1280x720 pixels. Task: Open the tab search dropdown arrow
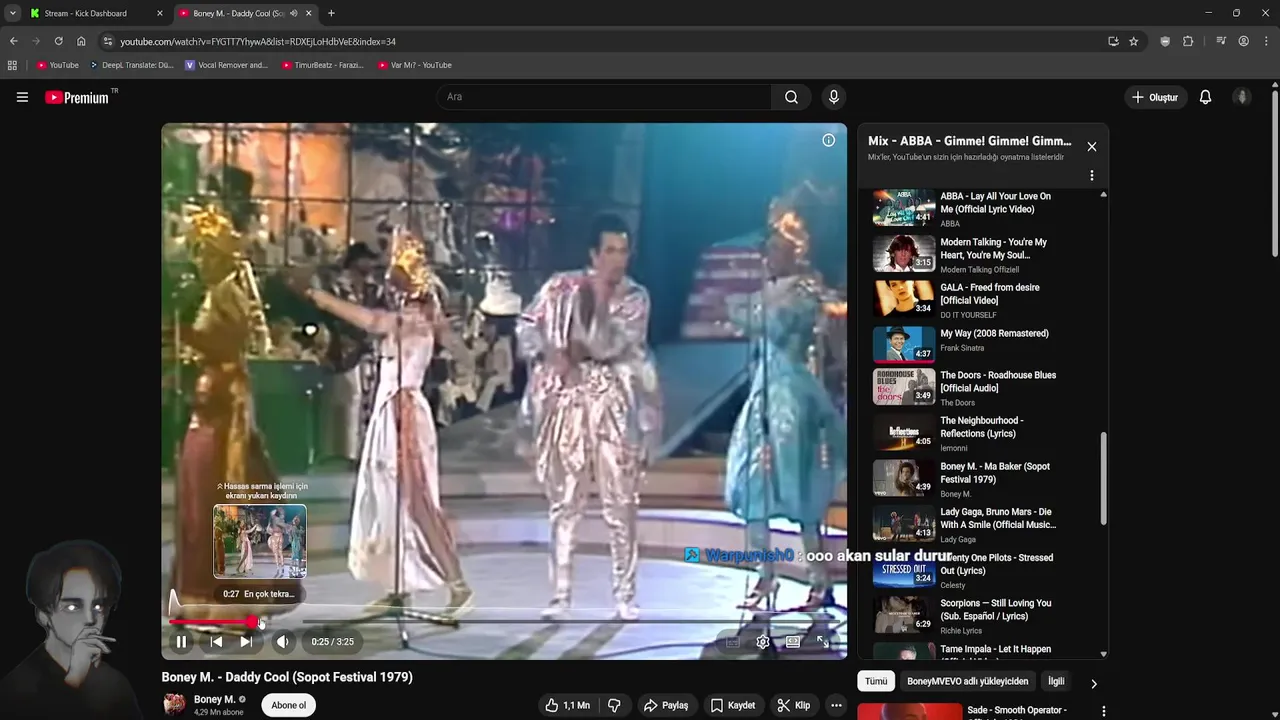[12, 13]
